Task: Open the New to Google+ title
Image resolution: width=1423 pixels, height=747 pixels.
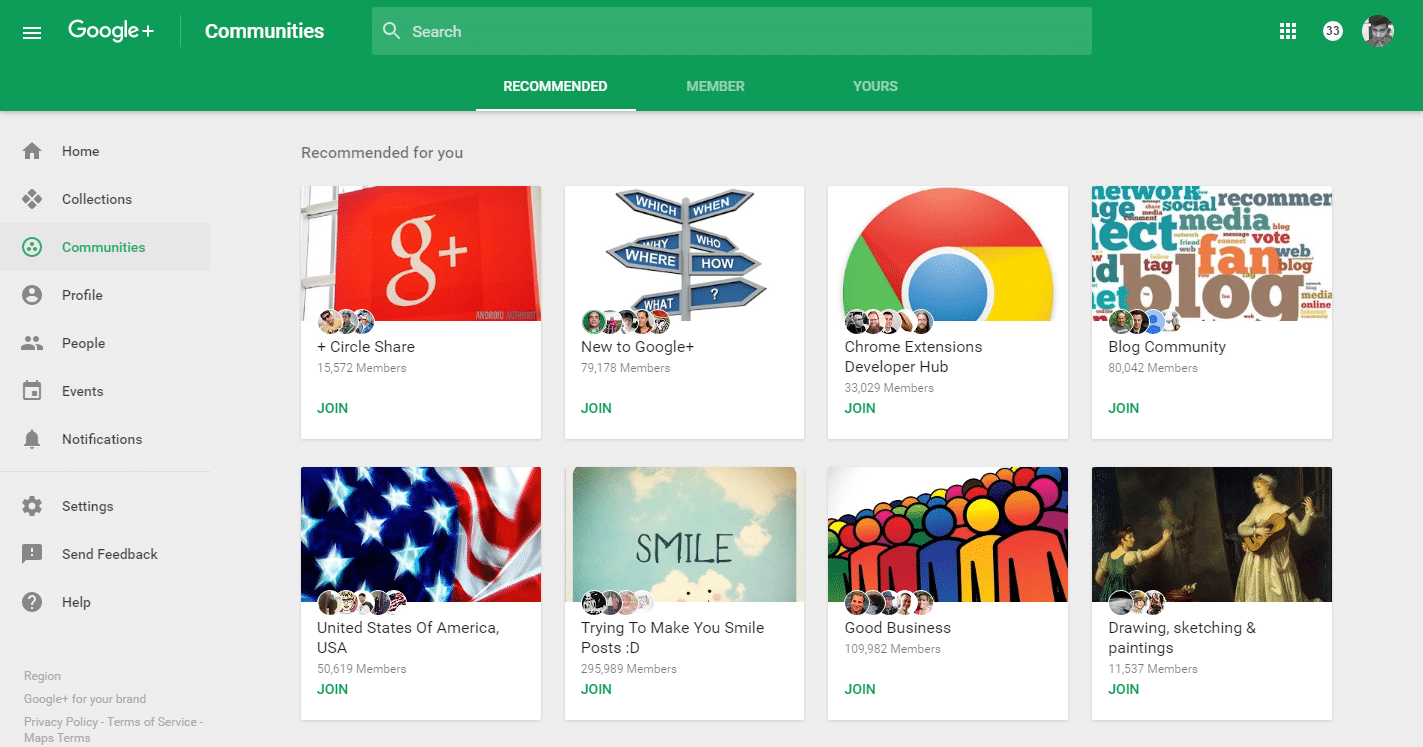Action: pyautogui.click(x=637, y=347)
